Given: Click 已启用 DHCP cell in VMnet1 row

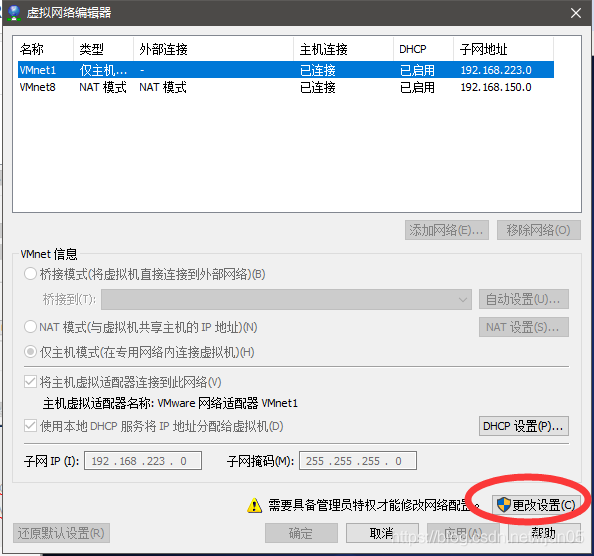Looking at the screenshot, I should [x=417, y=70].
